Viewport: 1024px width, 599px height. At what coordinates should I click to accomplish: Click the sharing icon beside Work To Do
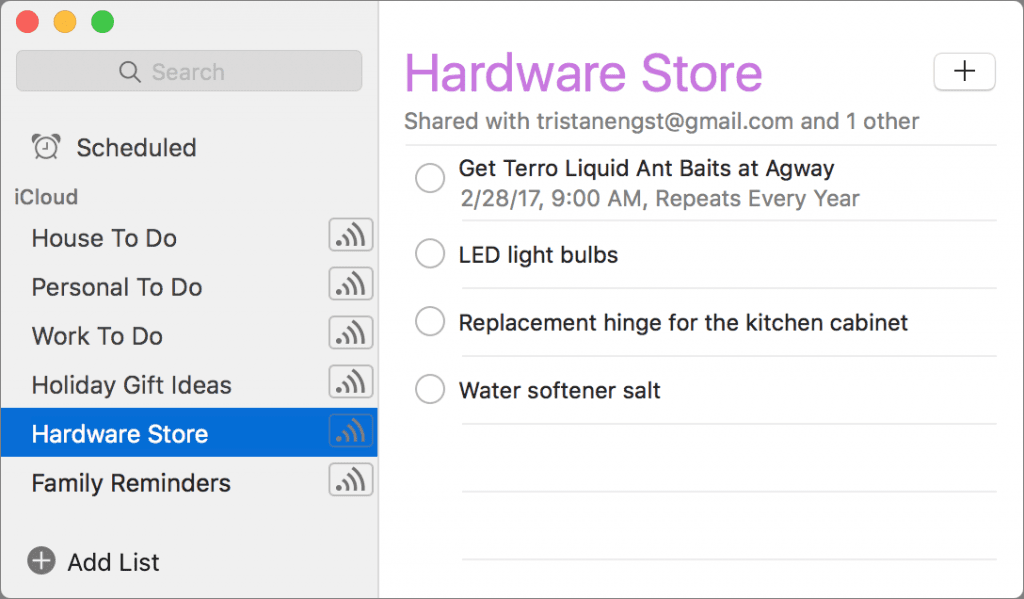point(350,334)
